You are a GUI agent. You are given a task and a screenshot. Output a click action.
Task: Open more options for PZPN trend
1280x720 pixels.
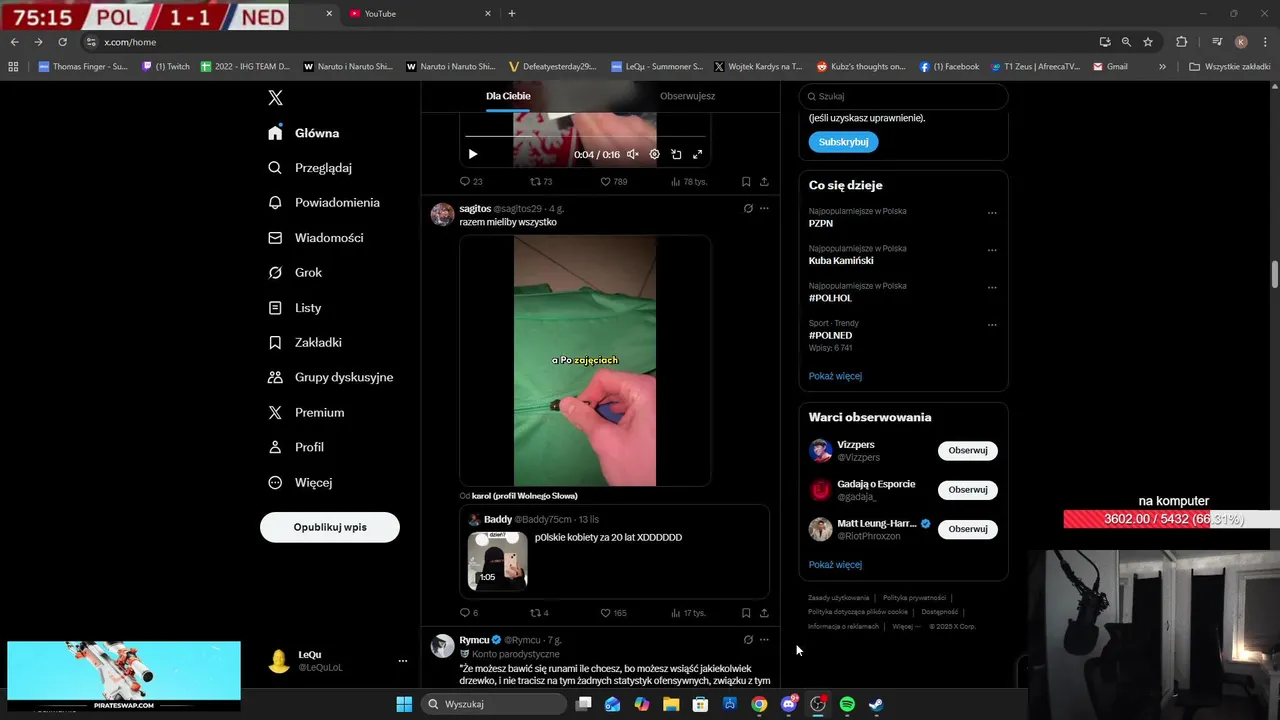pos(992,213)
